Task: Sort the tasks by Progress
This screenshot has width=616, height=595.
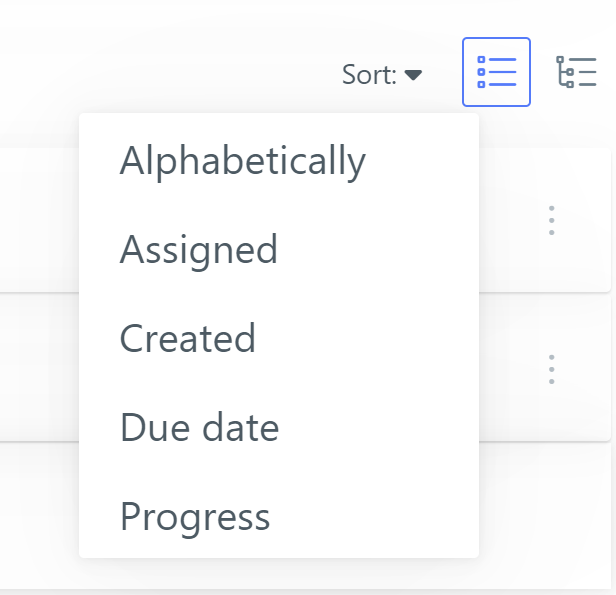Action: [195, 517]
